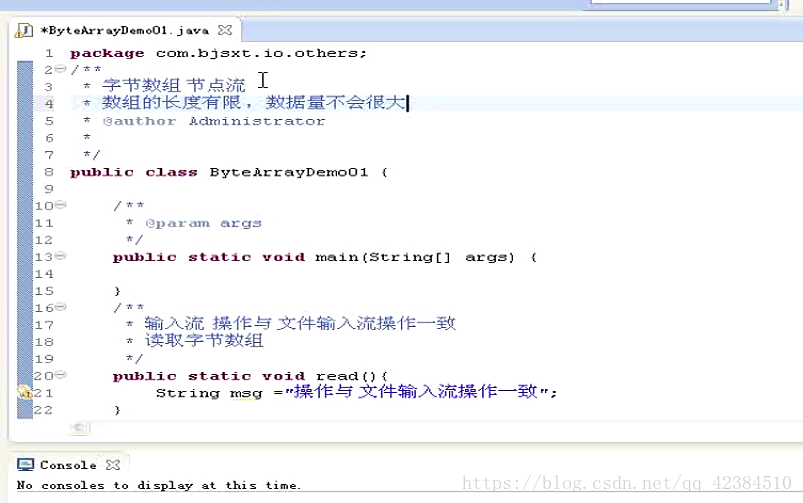The height and width of the screenshot is (503, 803).
Task: Collapse the read method Javadoc at line 16
Action: (x=60, y=307)
